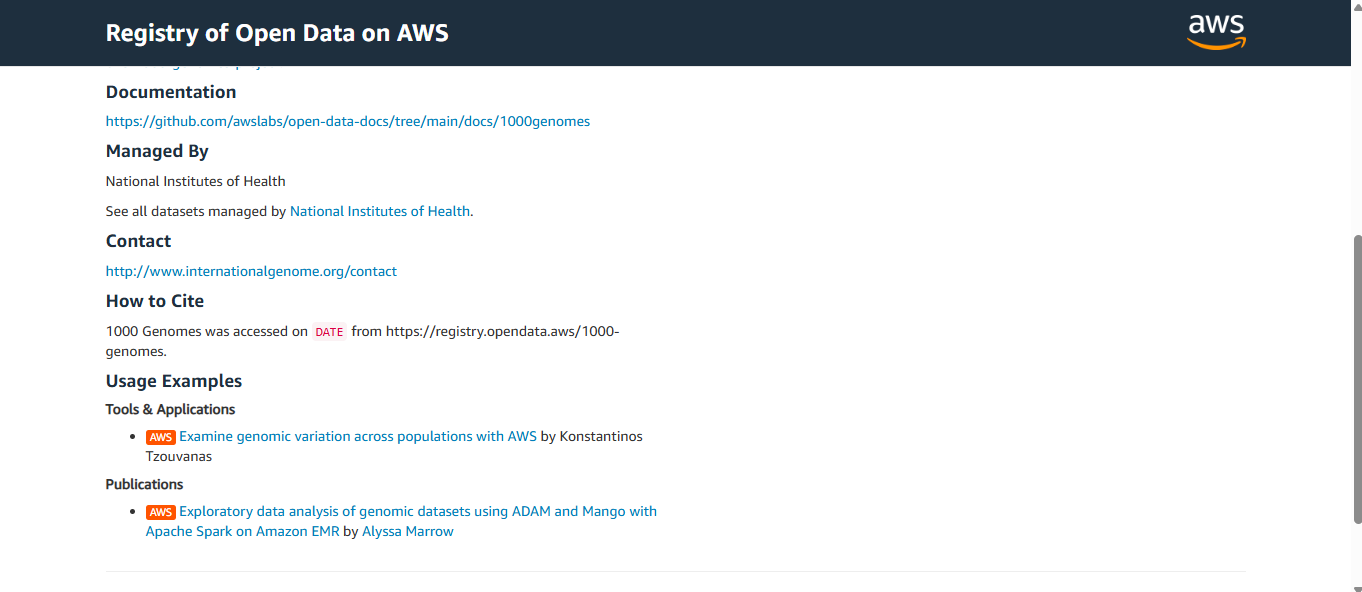Click the How to Cite heading

pos(155,301)
